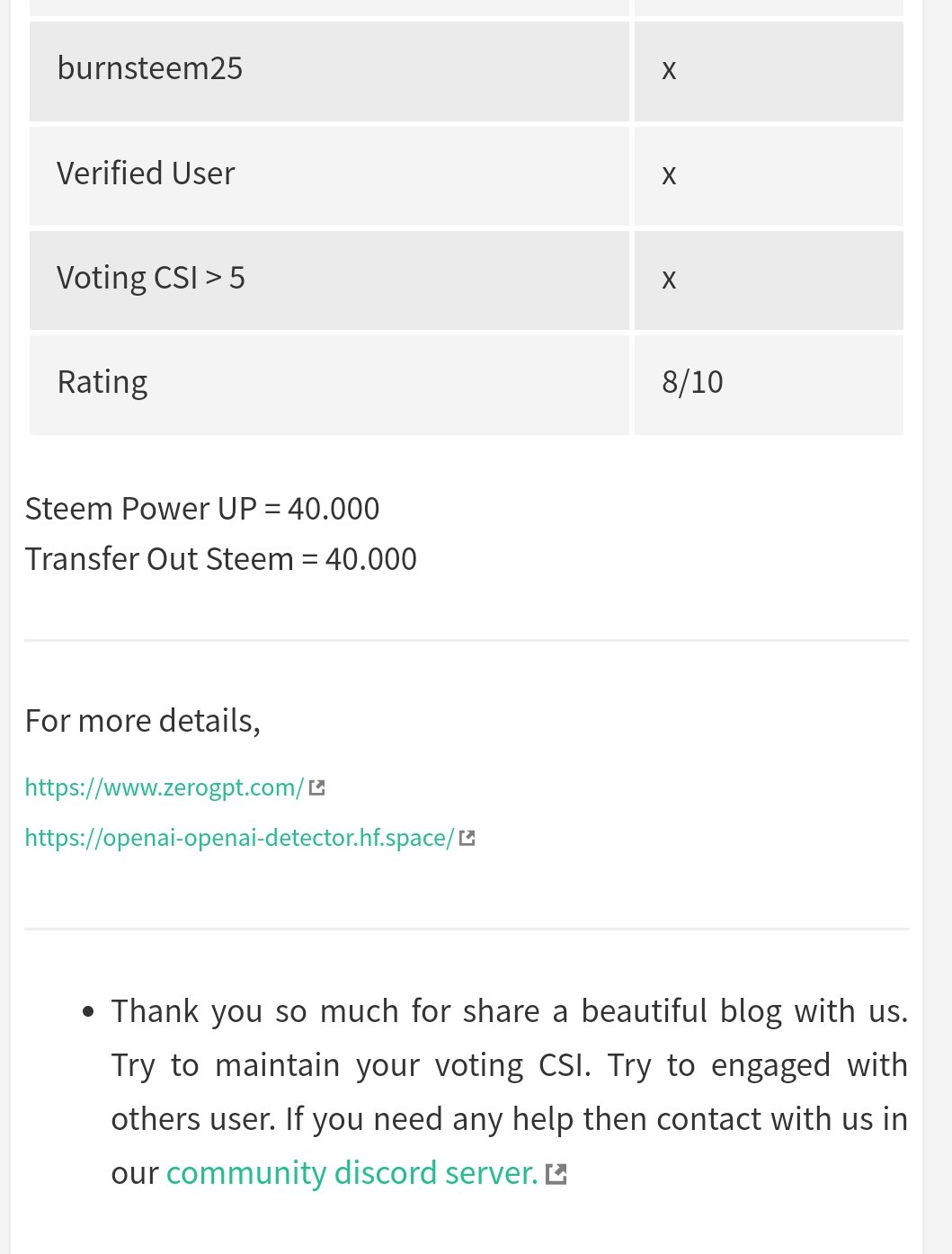The image size is (952, 1254).
Task: Click the external icon after discord server link
Action: [556, 1174]
